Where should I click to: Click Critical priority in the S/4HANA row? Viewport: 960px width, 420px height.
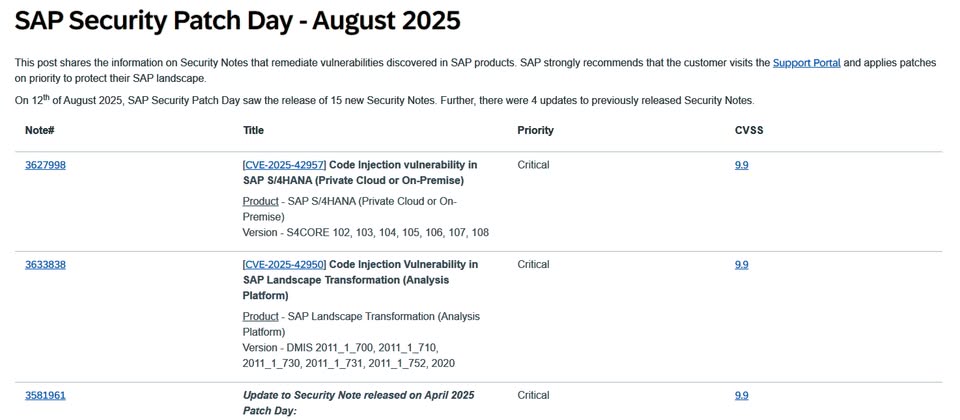(x=533, y=165)
